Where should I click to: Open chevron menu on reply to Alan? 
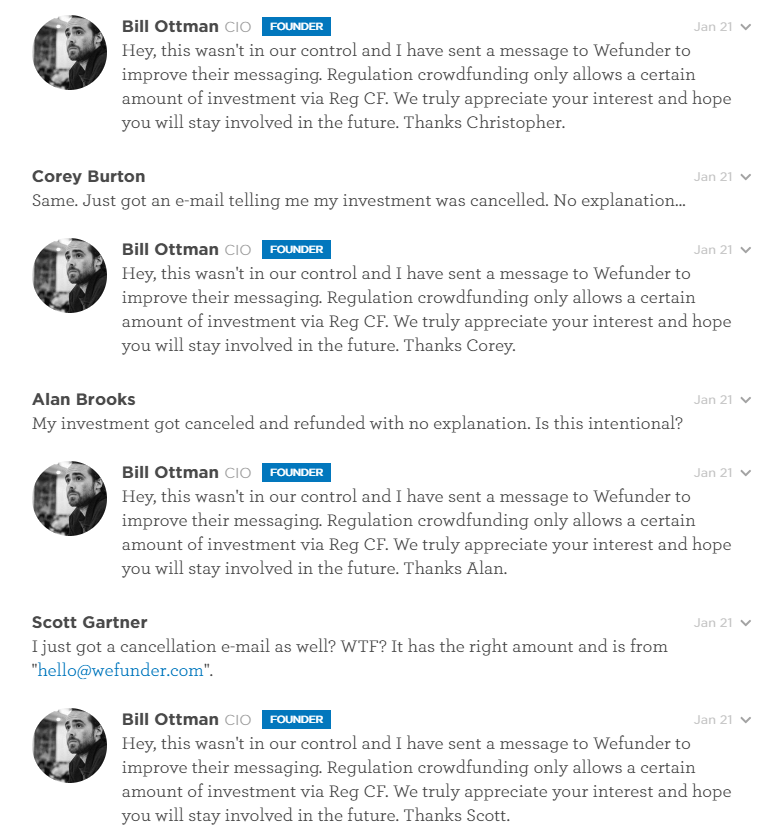(x=746, y=473)
